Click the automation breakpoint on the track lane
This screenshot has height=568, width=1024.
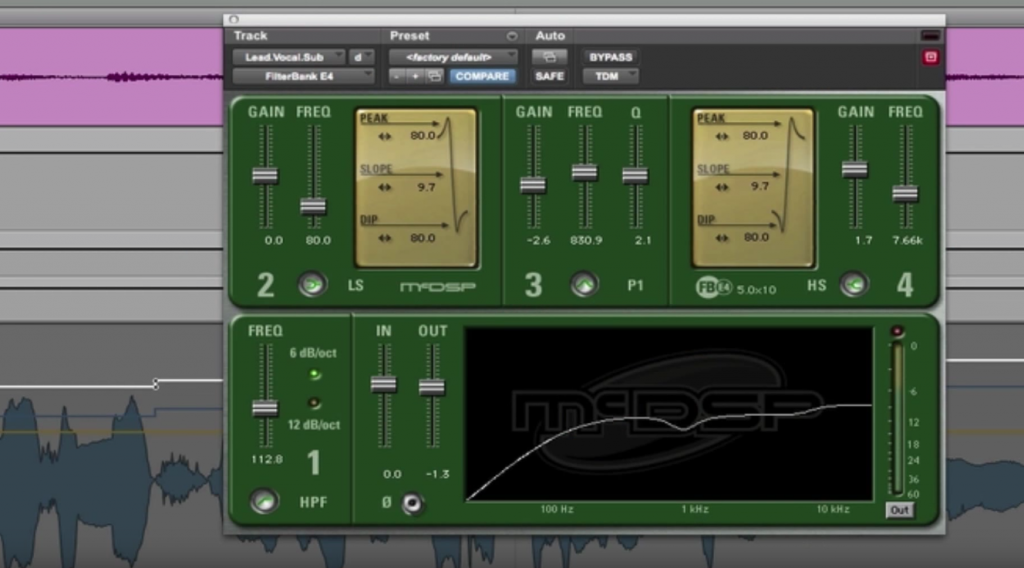tap(155, 384)
